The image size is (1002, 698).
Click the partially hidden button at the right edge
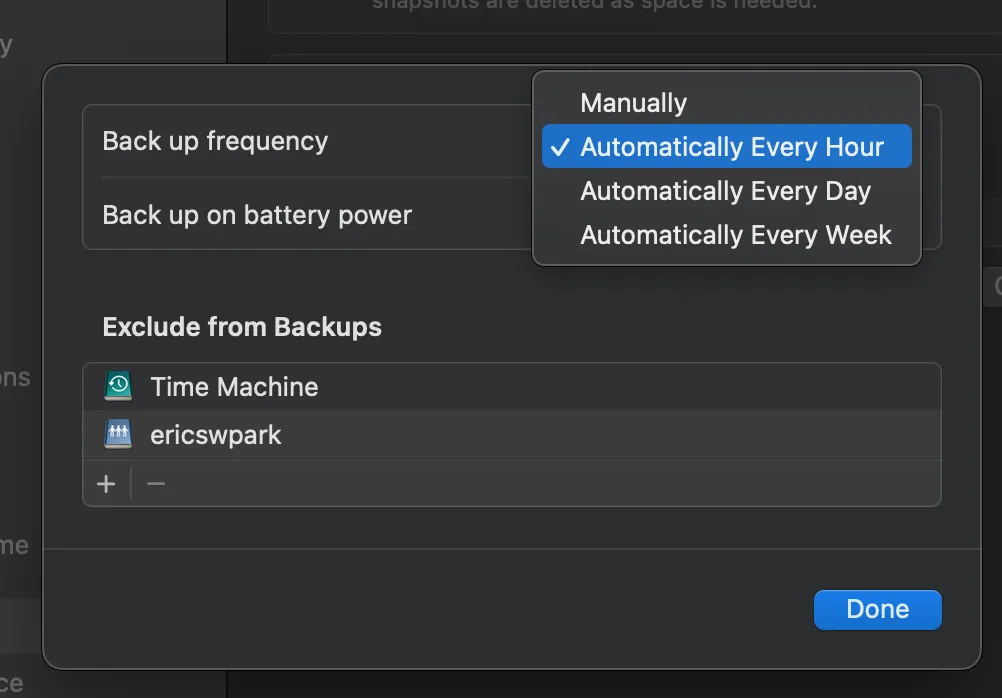point(995,287)
